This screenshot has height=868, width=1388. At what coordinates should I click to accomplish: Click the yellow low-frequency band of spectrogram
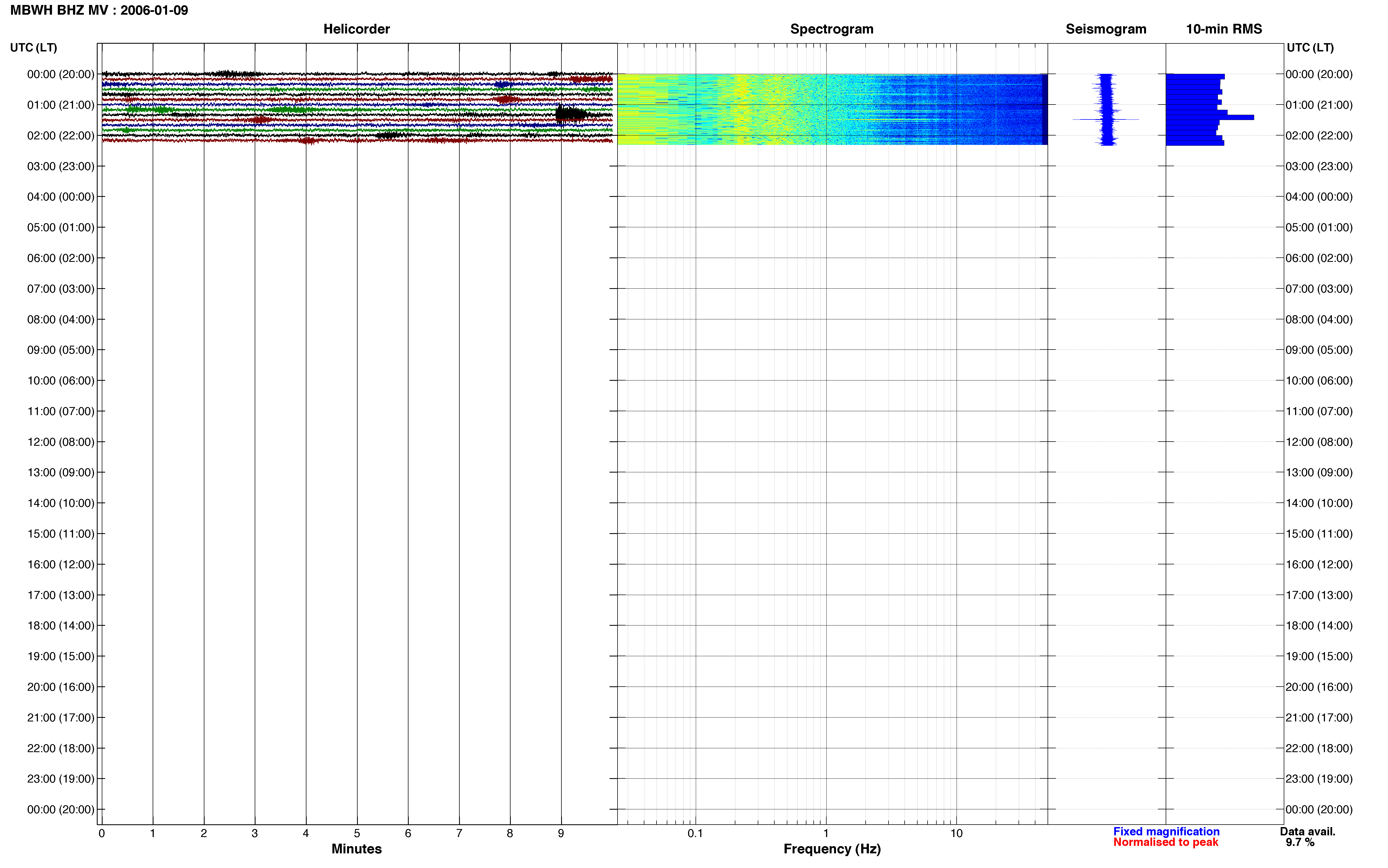(643, 109)
